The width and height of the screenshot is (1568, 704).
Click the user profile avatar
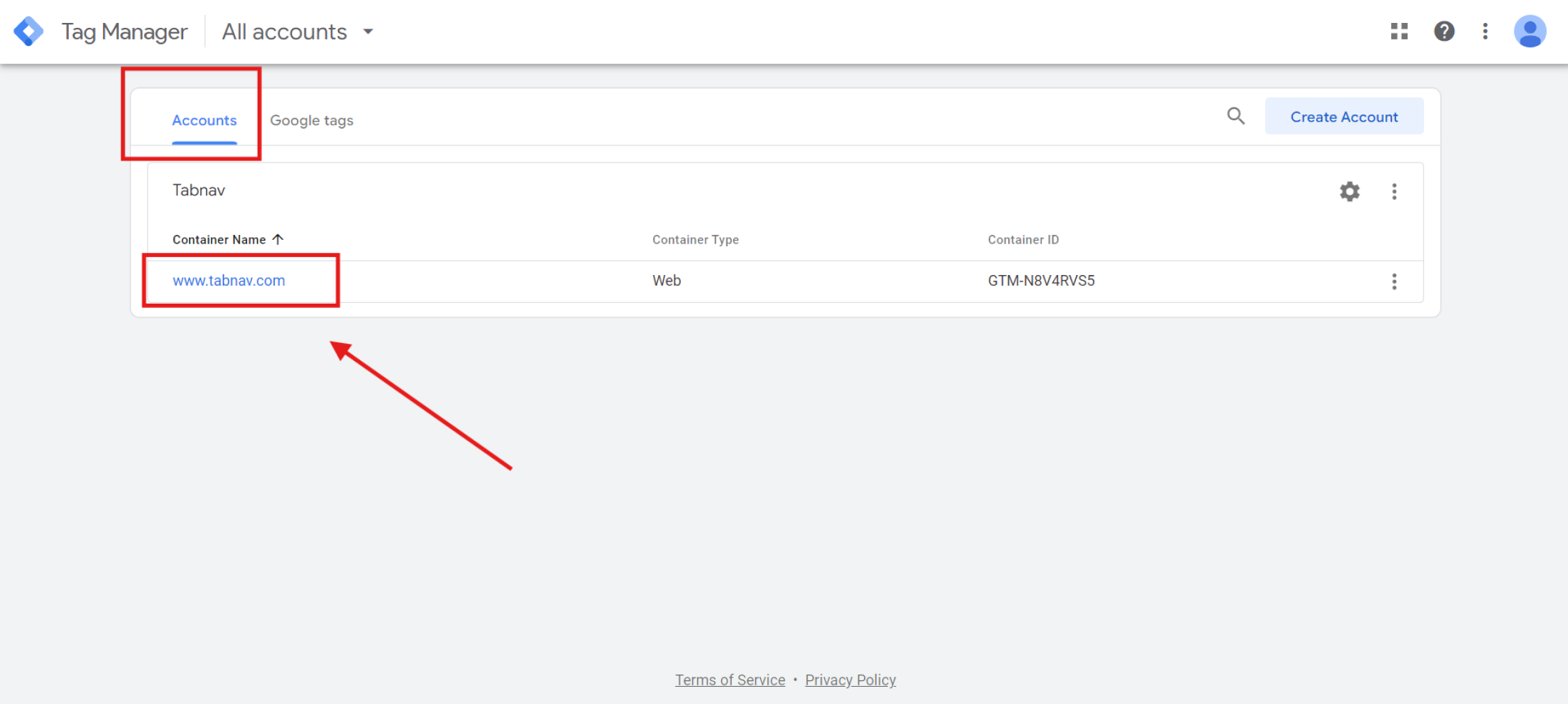tap(1529, 32)
